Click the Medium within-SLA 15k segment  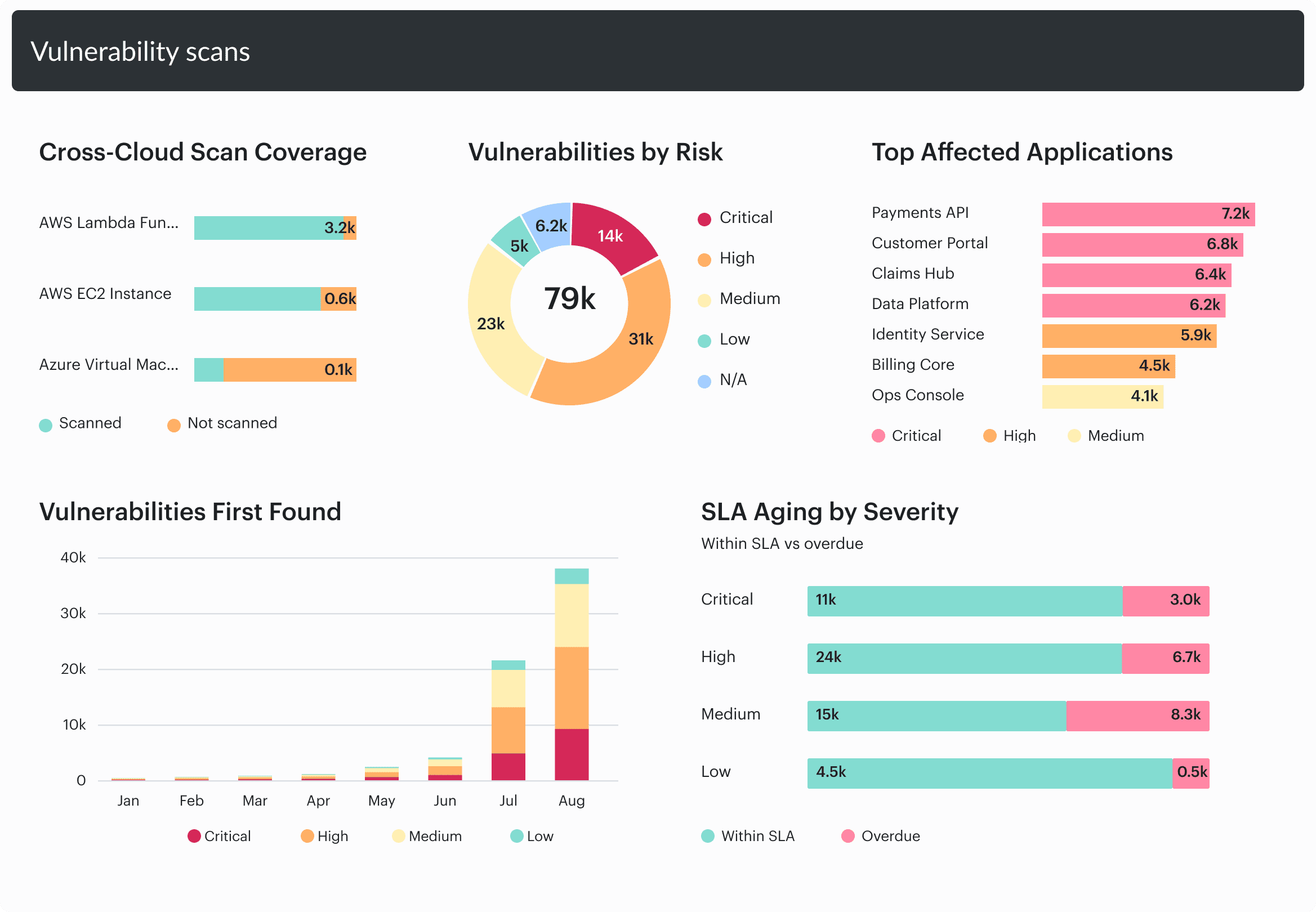click(x=936, y=716)
